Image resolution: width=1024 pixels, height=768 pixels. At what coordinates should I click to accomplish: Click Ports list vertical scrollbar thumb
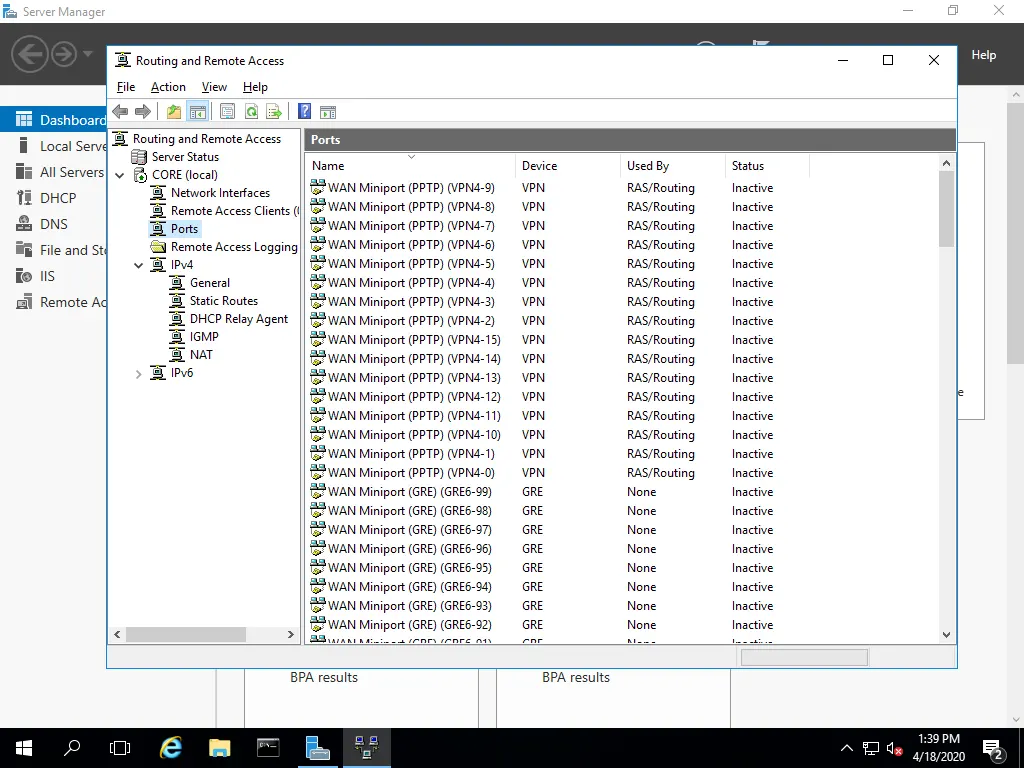click(x=946, y=209)
